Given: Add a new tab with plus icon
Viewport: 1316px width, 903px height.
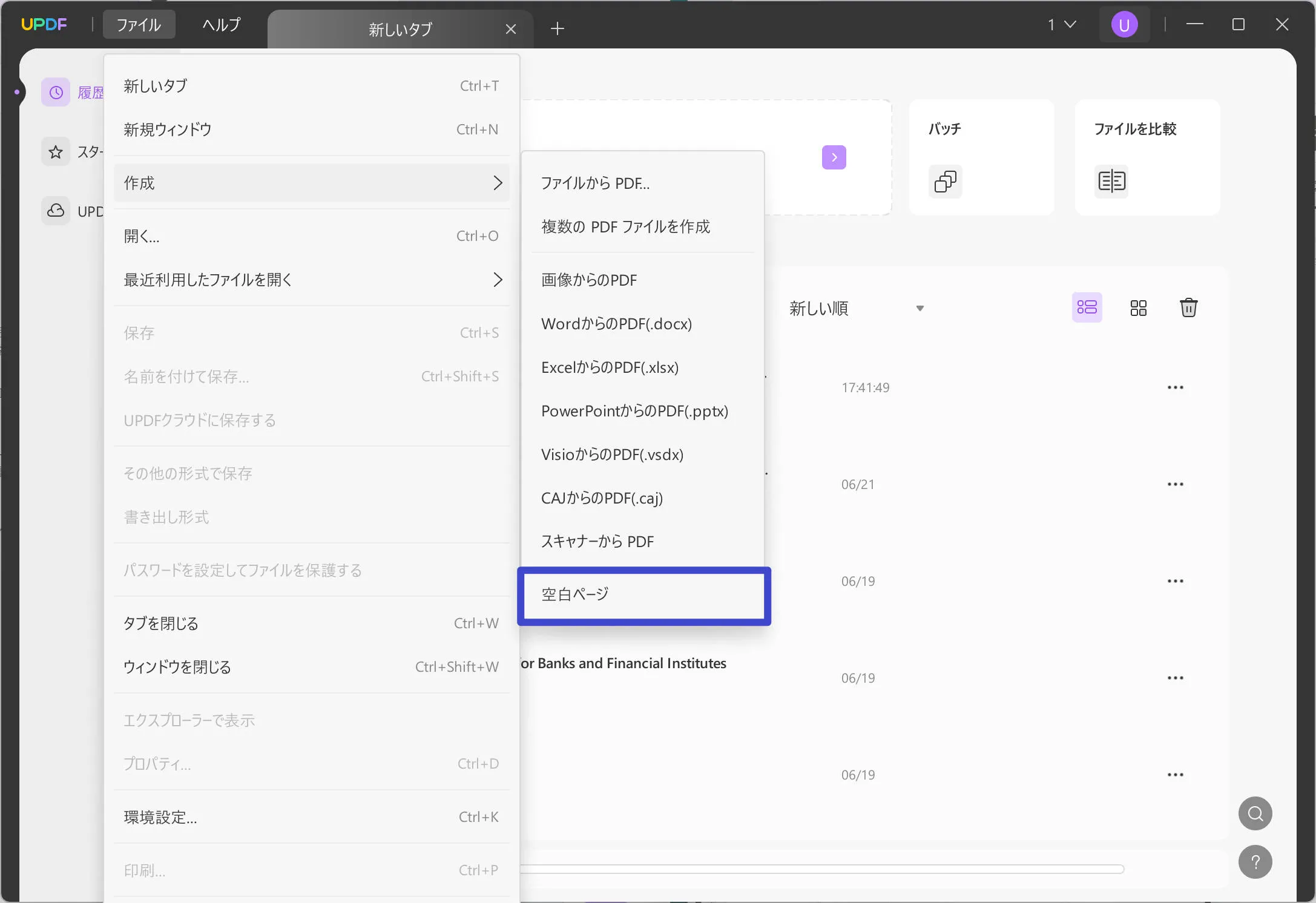Looking at the screenshot, I should click(x=558, y=28).
